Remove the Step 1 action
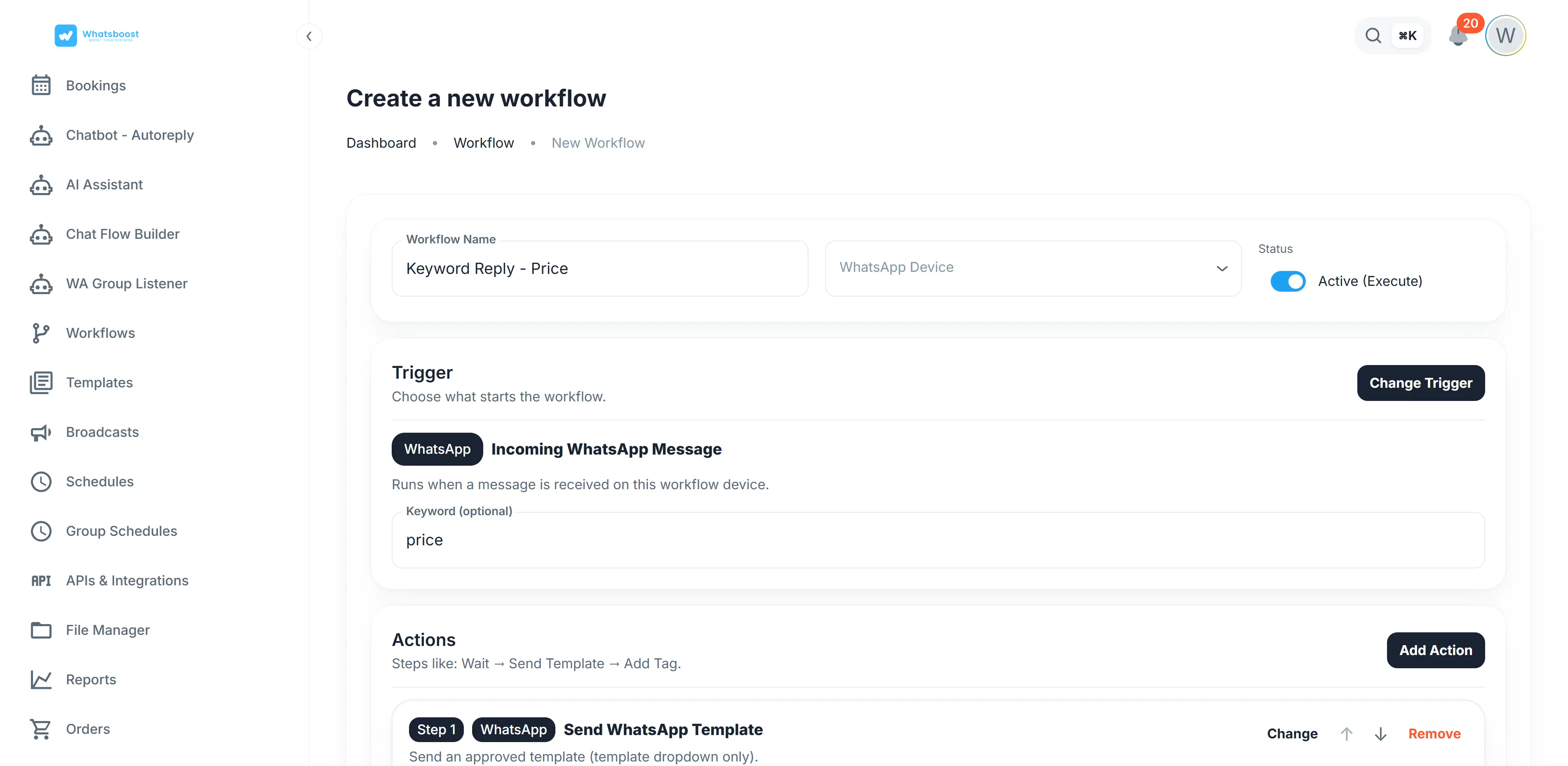 [x=1434, y=734]
